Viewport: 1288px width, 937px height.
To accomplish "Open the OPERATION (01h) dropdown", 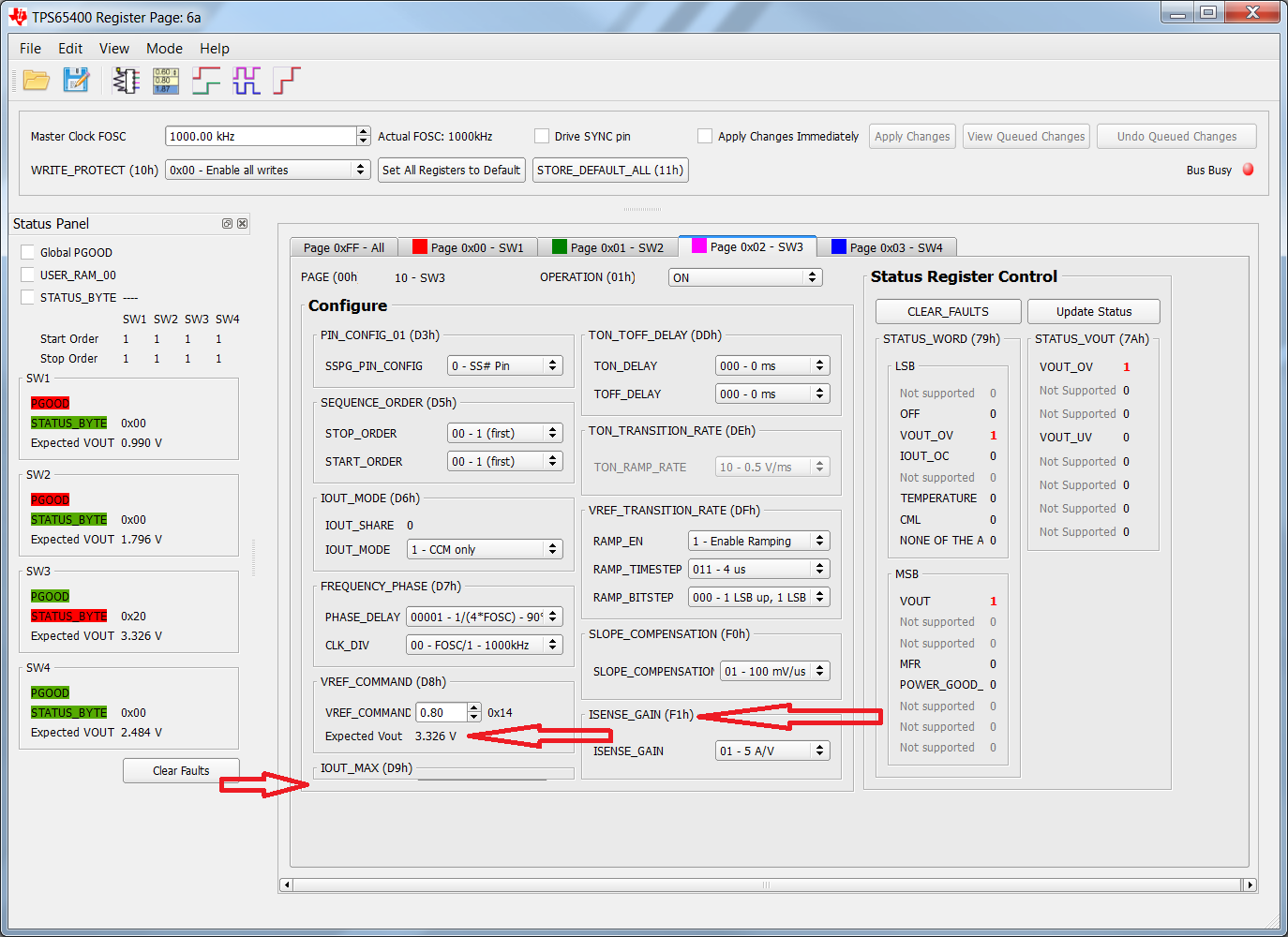I will (x=745, y=277).
